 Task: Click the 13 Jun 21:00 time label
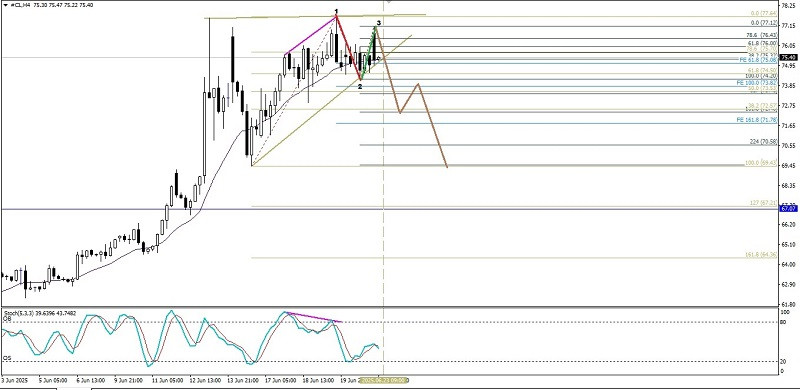(243, 380)
